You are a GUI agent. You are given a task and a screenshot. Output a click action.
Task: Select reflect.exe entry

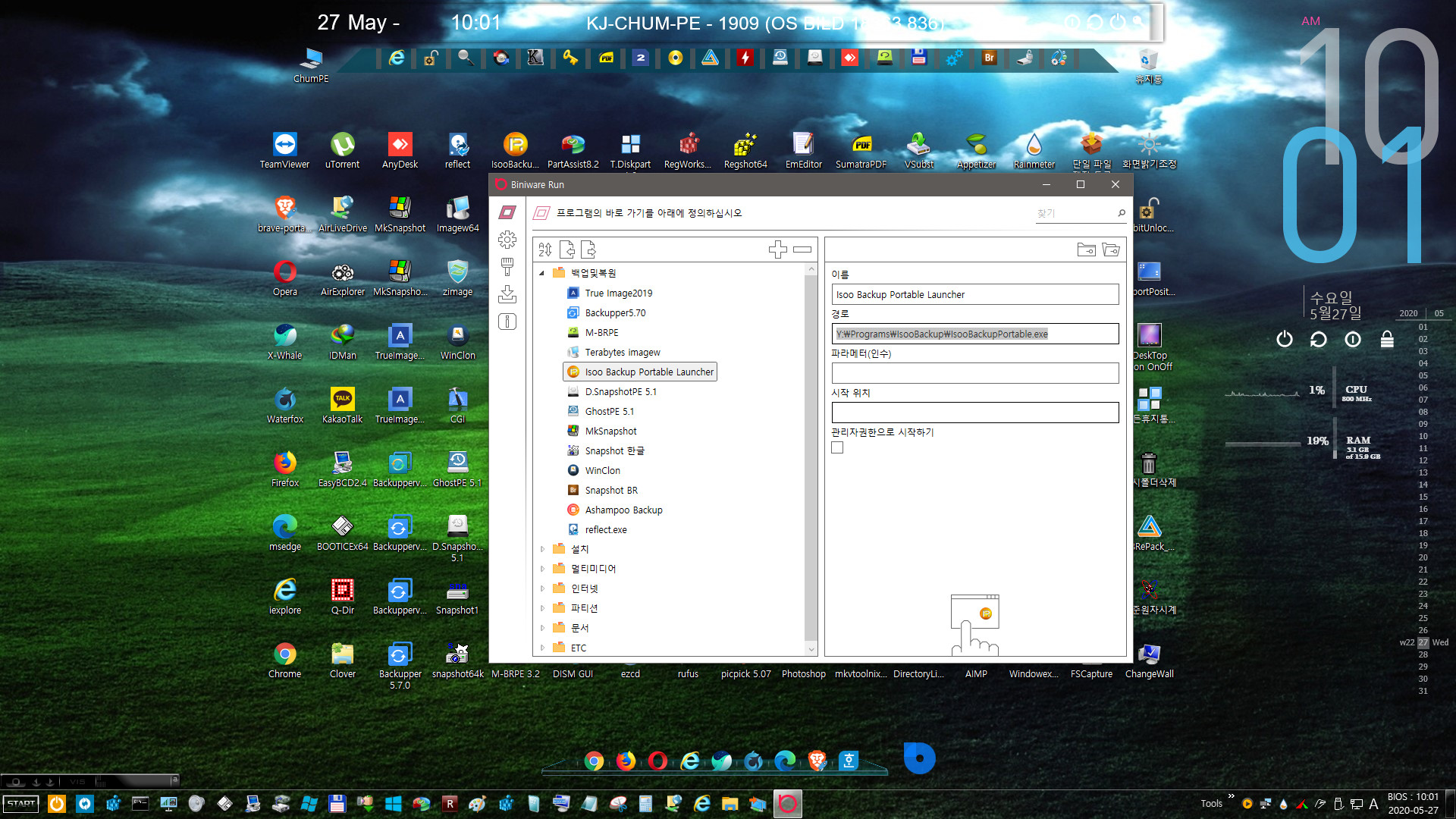597,530
